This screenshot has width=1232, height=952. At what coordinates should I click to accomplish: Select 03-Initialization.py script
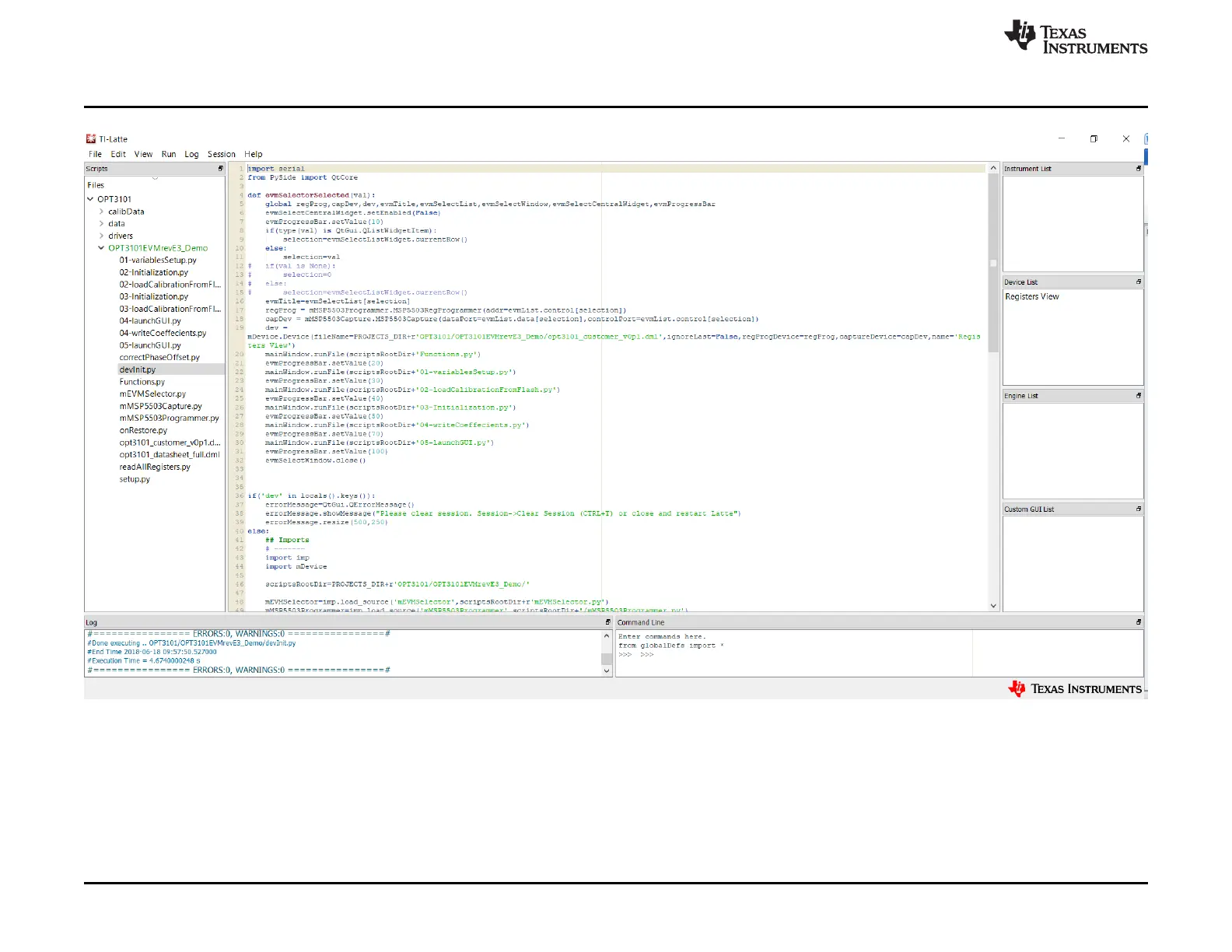pos(154,296)
